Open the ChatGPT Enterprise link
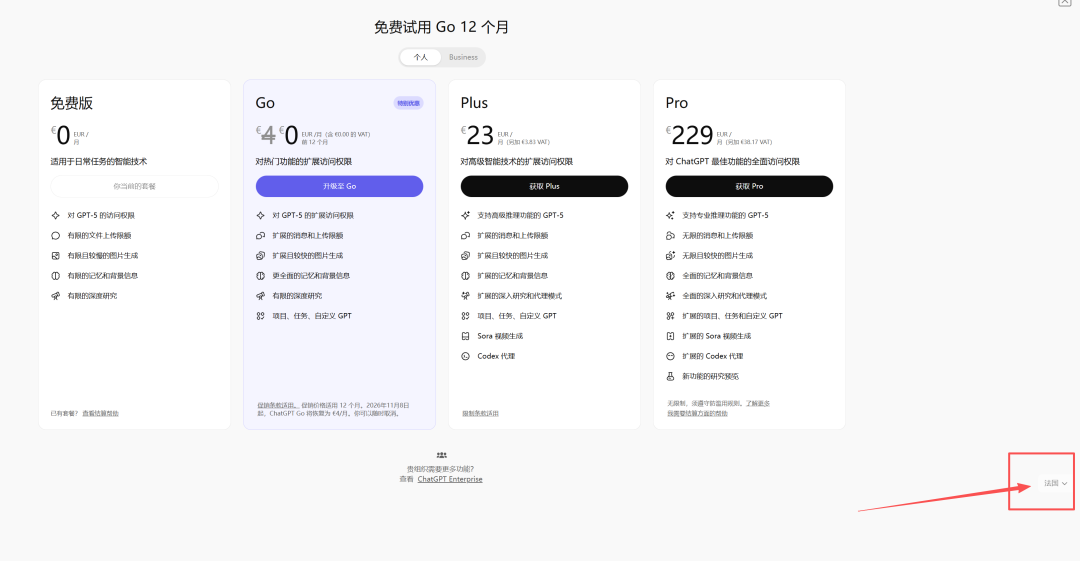Viewport: 1080px width, 561px height. click(450, 479)
